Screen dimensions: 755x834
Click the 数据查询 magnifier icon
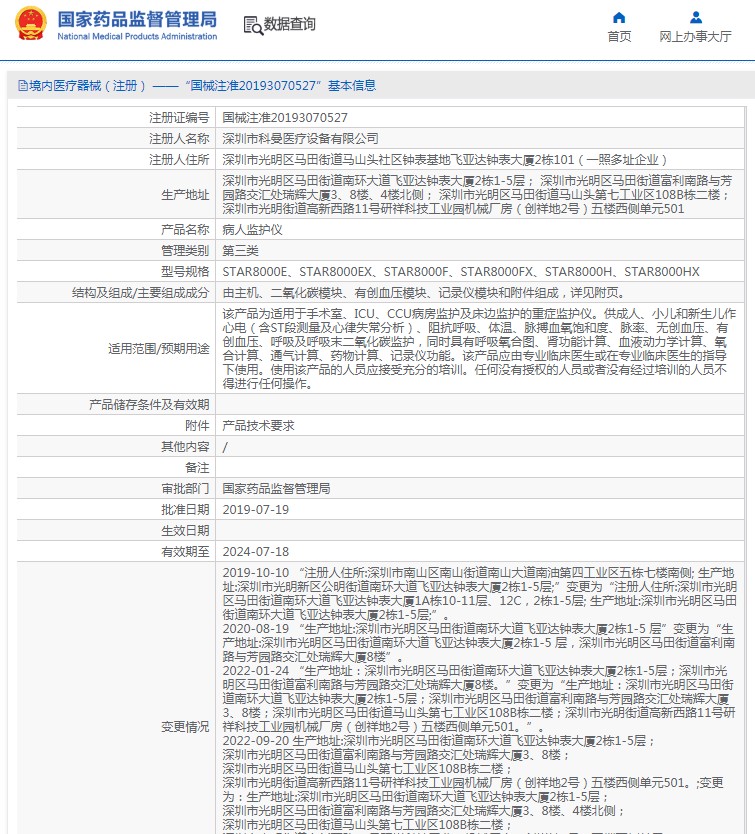252,25
